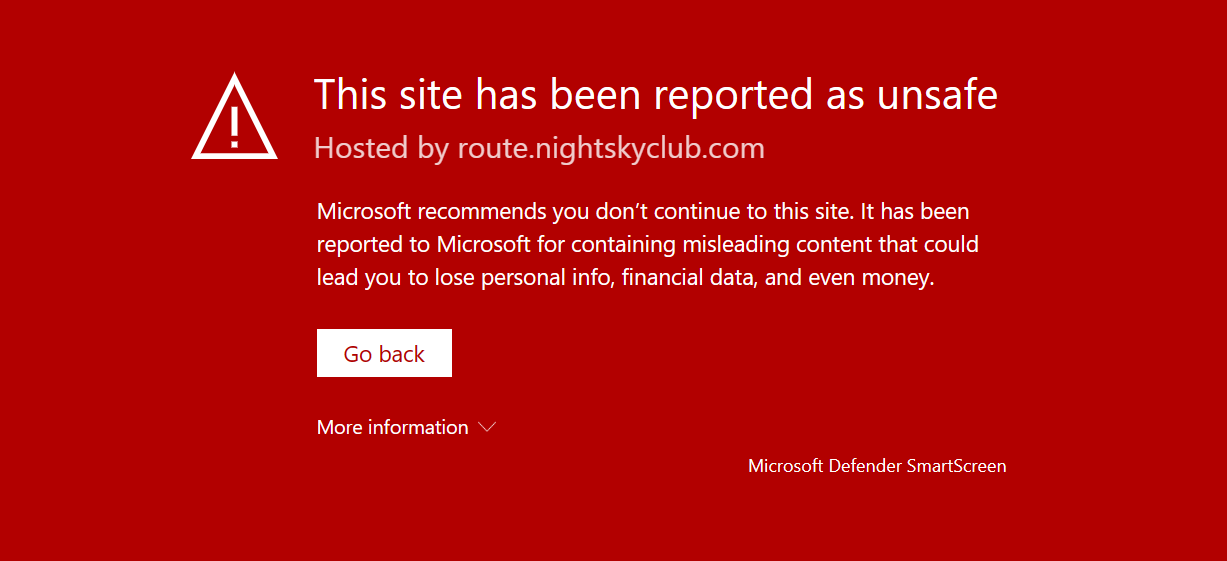Click the word 'unsafe' in the heading
The width and height of the screenshot is (1227, 561).
click(x=937, y=95)
